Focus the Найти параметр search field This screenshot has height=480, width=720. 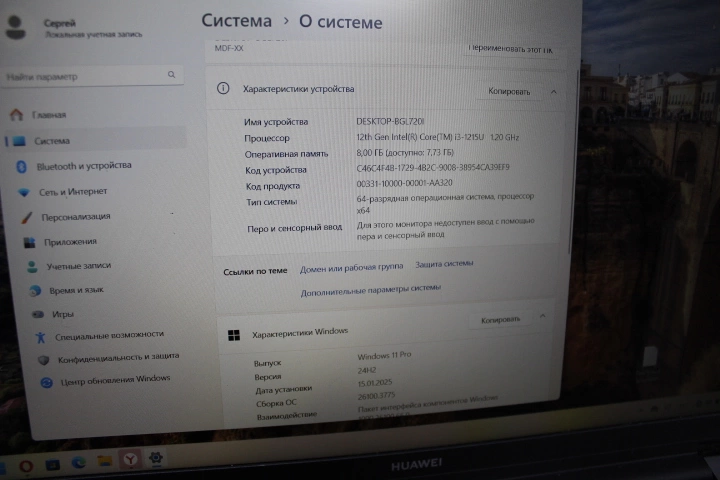click(x=93, y=76)
